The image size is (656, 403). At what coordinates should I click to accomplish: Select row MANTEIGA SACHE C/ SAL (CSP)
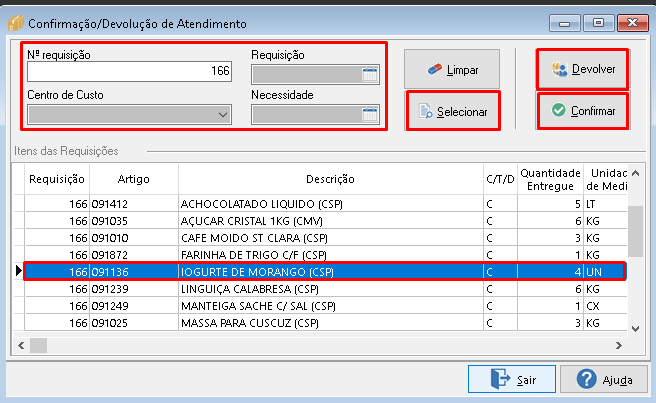[326, 306]
